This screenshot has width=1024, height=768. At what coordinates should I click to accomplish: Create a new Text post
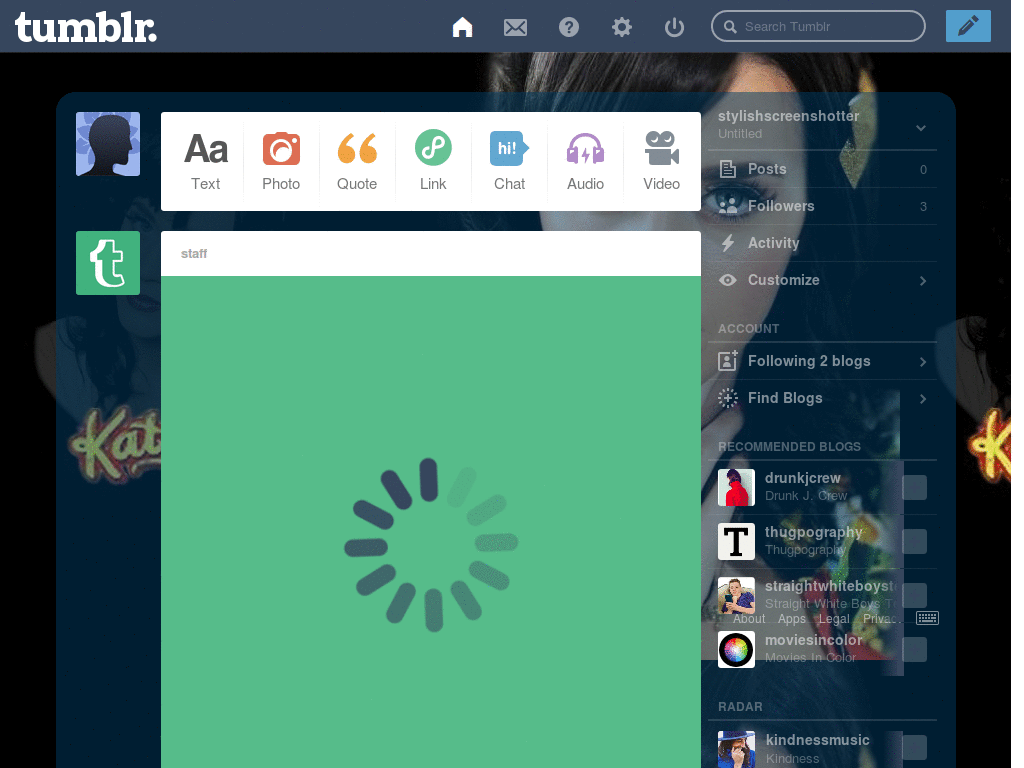coord(206,161)
